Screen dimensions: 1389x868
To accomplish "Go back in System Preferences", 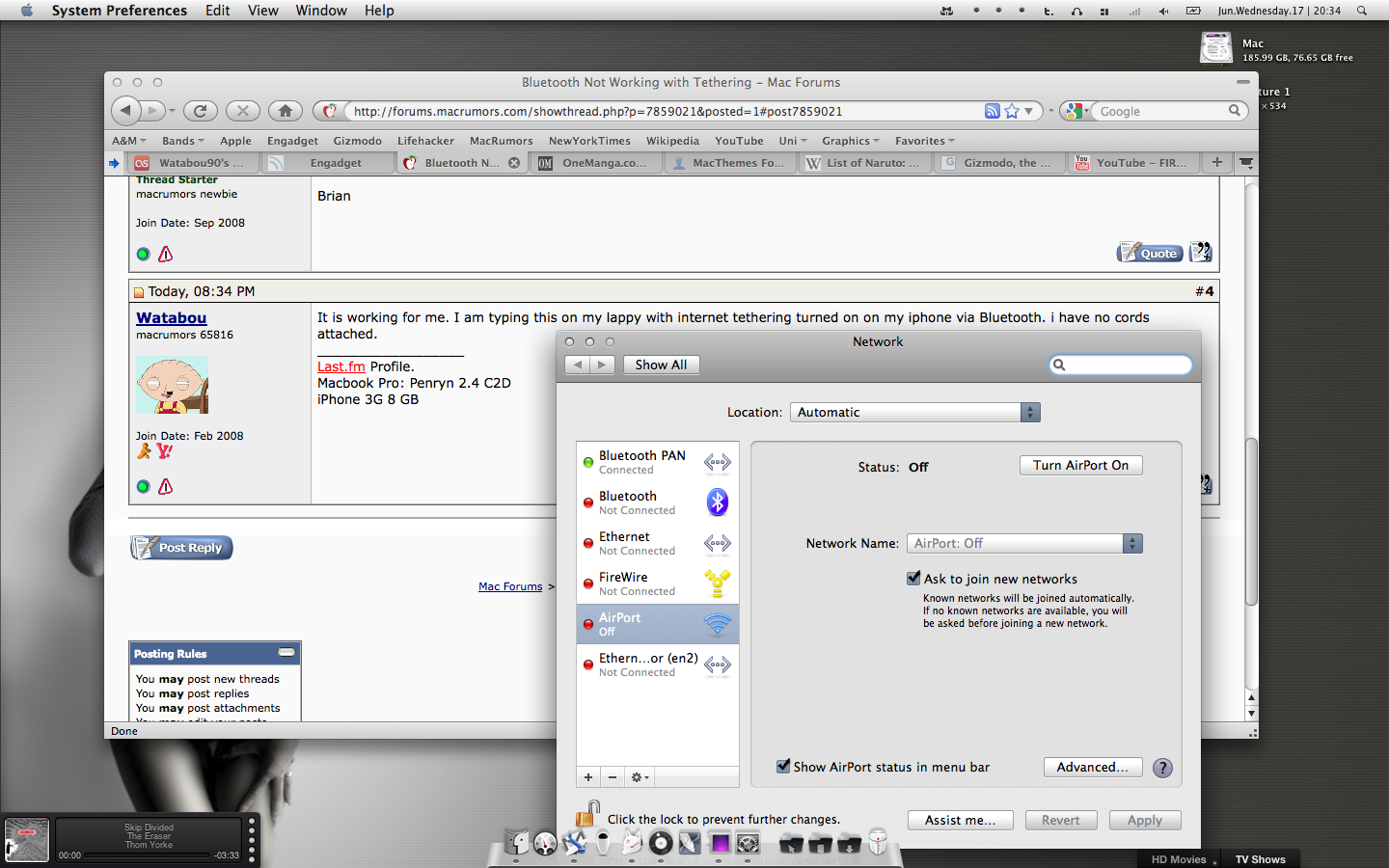I will 577,365.
